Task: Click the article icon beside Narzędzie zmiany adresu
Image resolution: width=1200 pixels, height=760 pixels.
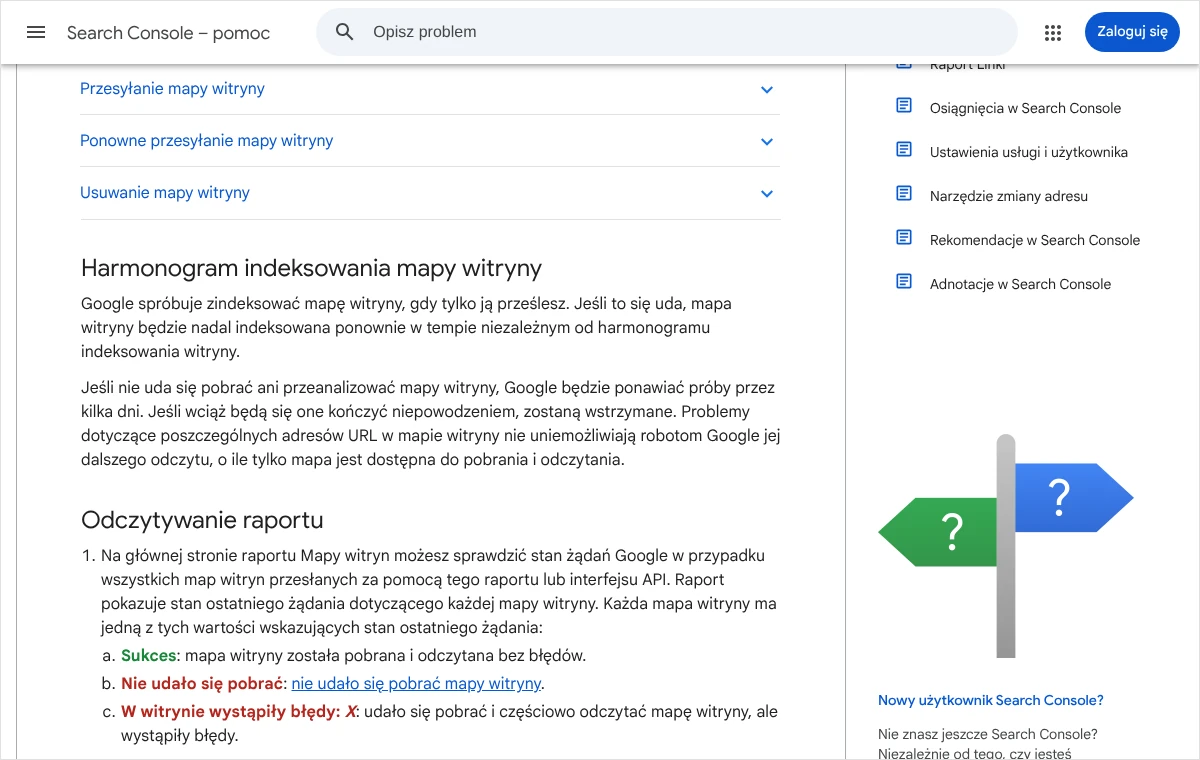Action: (904, 193)
